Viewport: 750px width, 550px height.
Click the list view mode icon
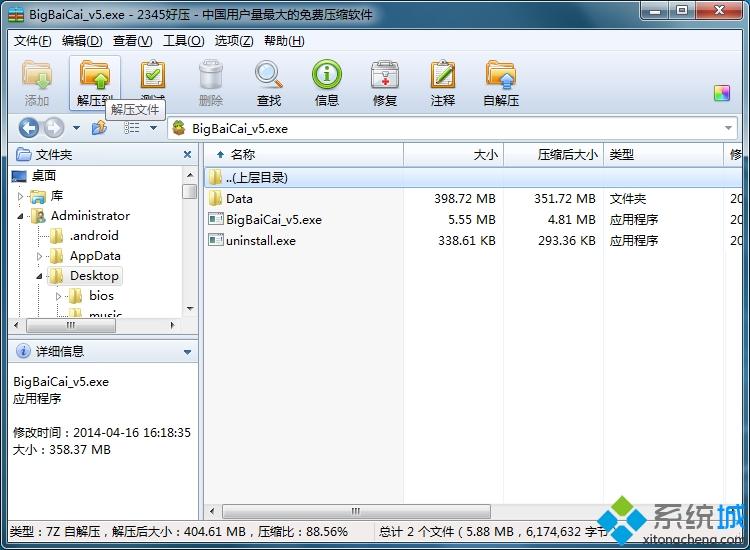(132, 128)
